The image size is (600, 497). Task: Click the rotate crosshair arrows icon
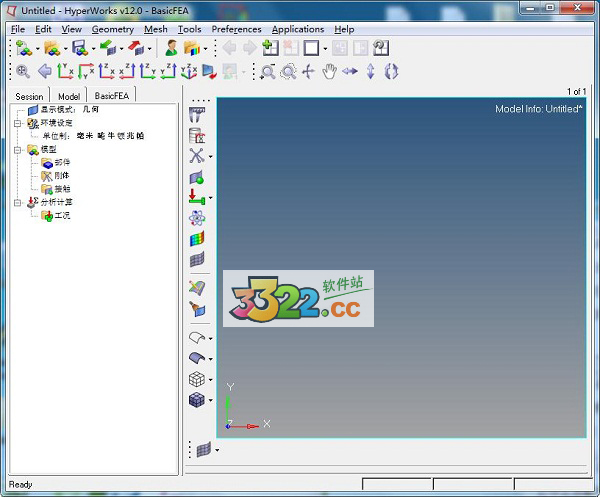point(308,71)
